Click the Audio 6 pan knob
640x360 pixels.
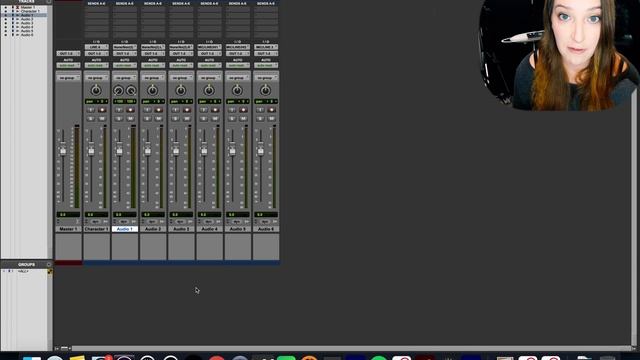click(265, 90)
